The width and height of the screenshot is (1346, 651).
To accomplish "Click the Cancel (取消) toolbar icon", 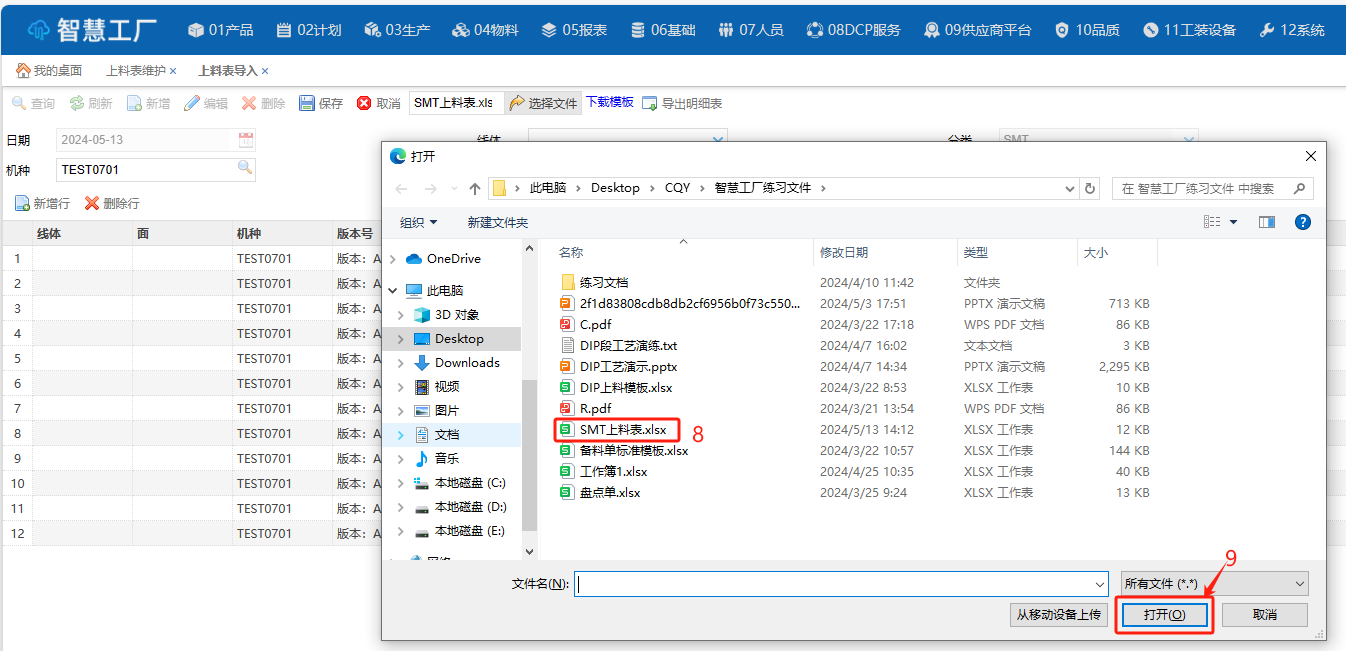I will click(x=364, y=104).
